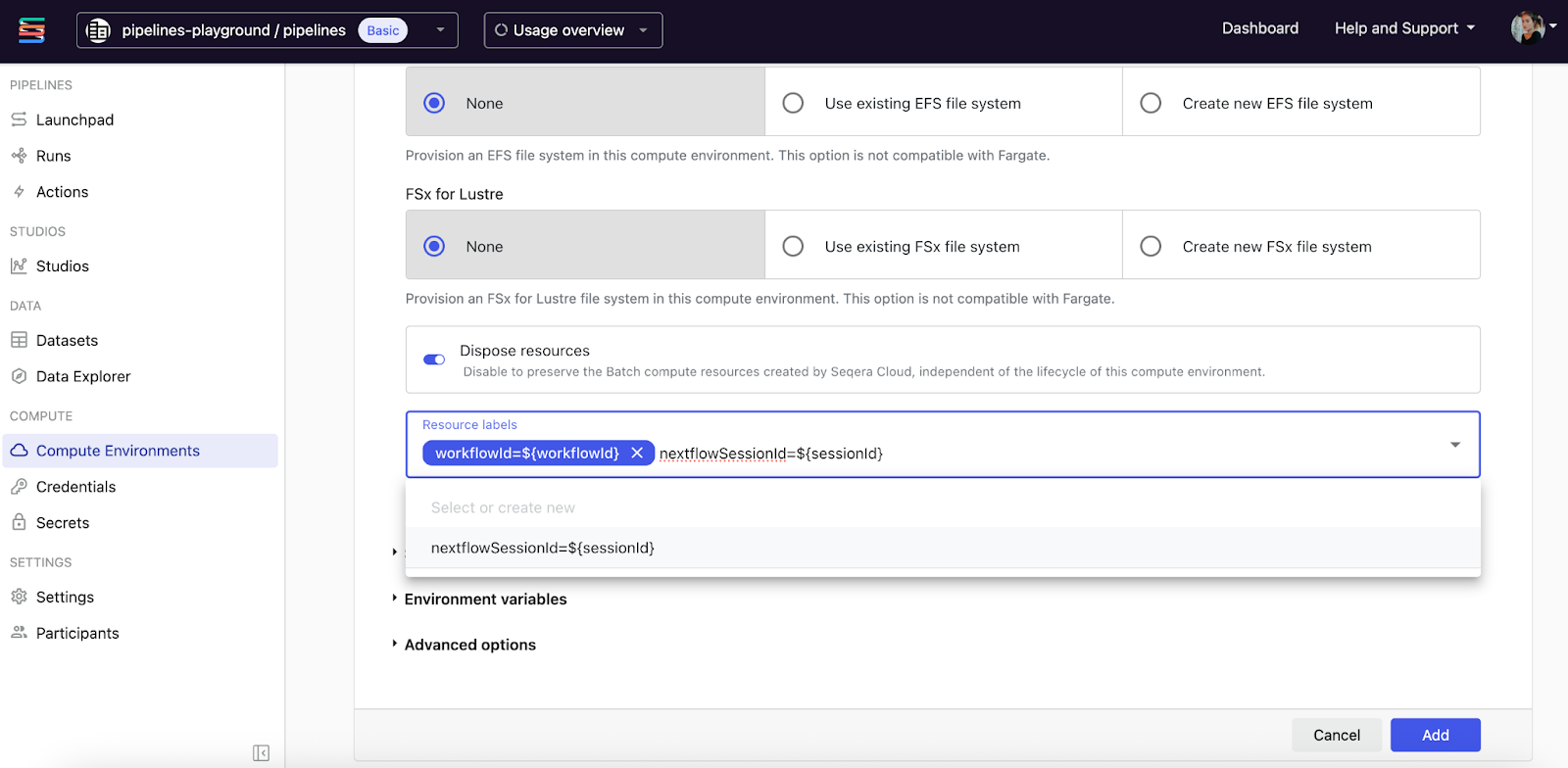
Task: Click the Data Explorer compass icon
Action: [x=19, y=376]
